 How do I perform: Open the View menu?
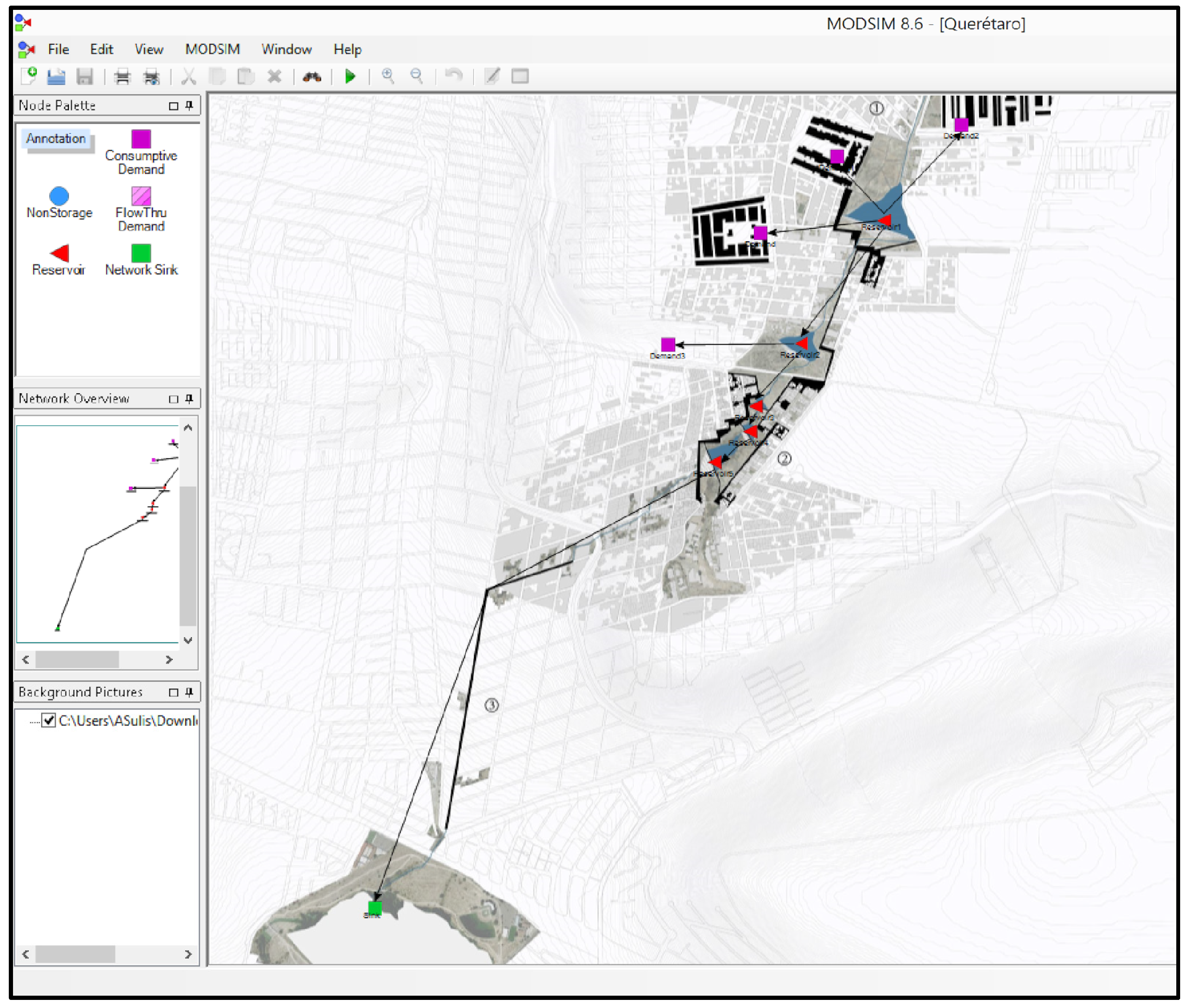[148, 50]
